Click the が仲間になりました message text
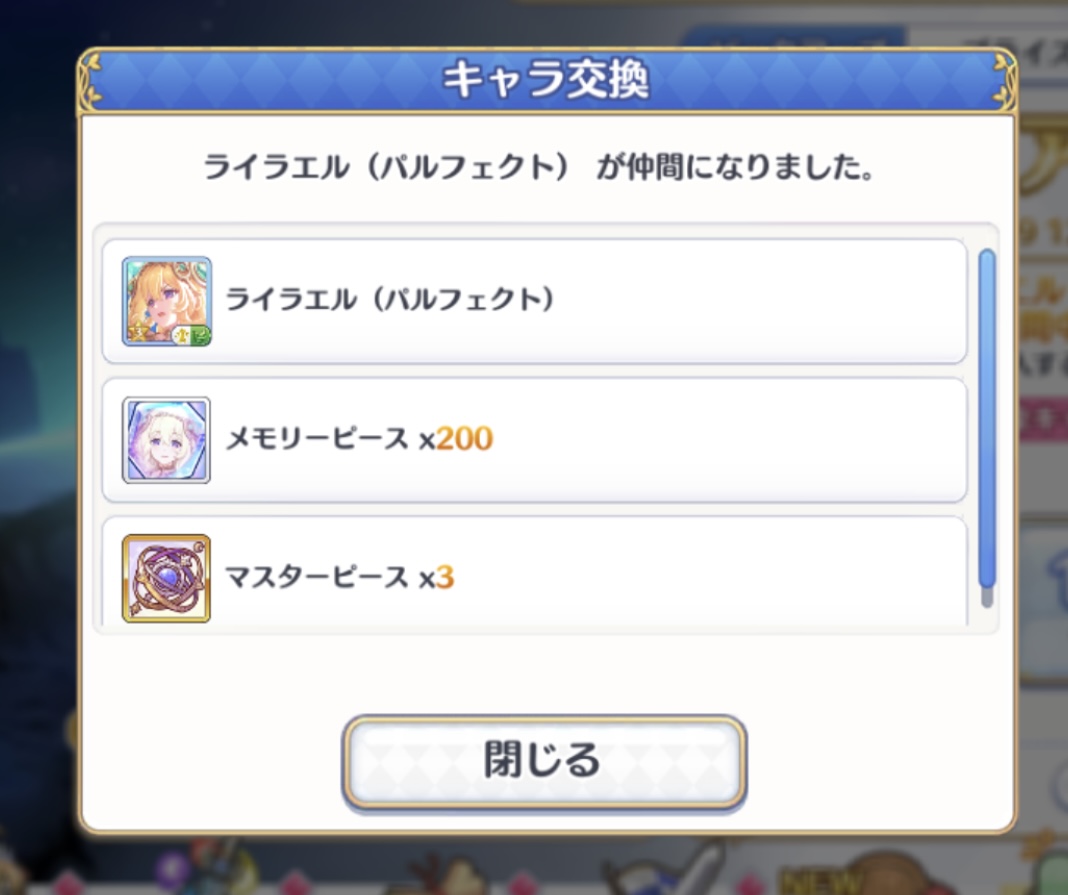This screenshot has height=895, width=1068. (x=735, y=168)
